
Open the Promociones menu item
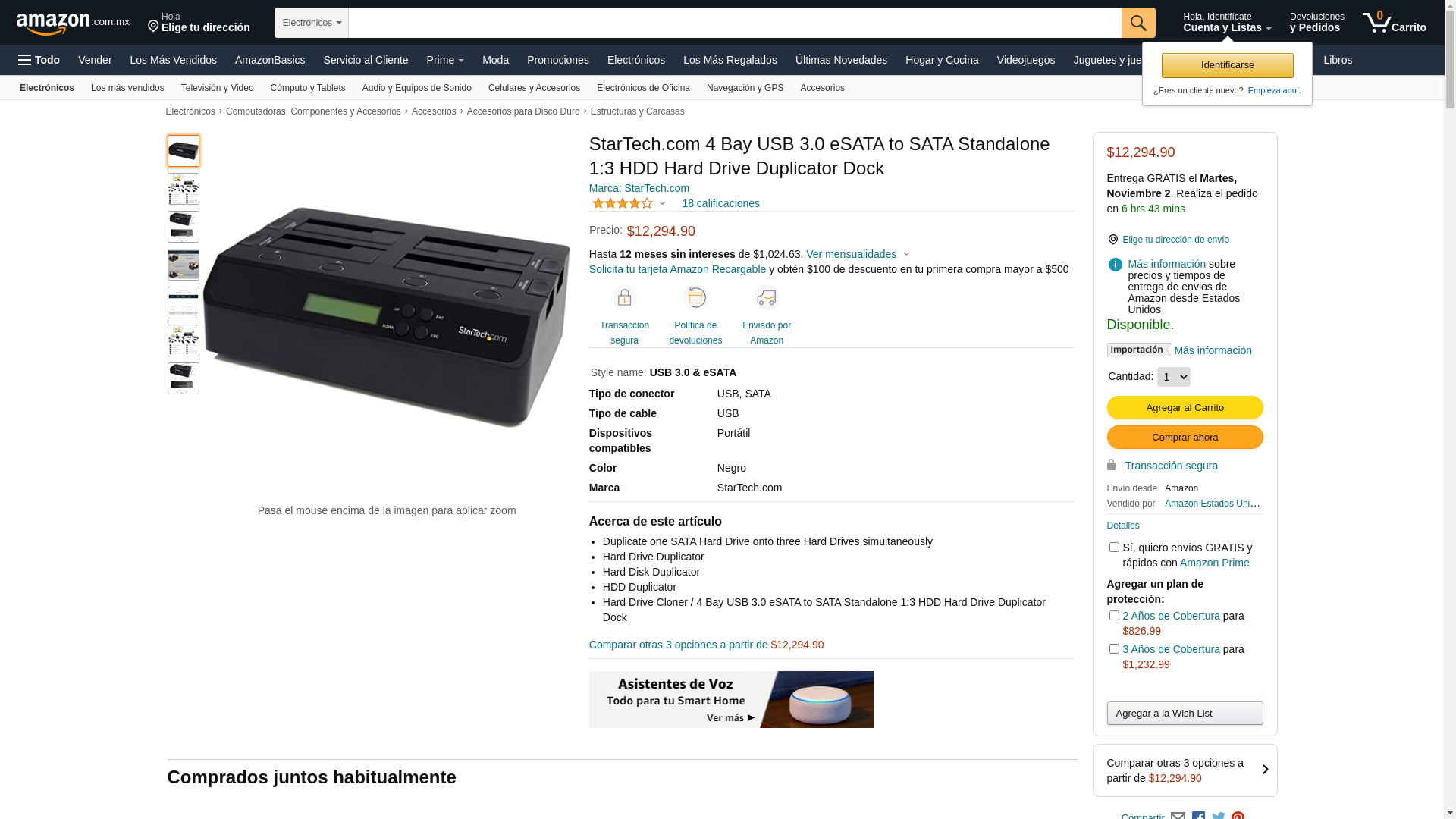pyautogui.click(x=558, y=60)
